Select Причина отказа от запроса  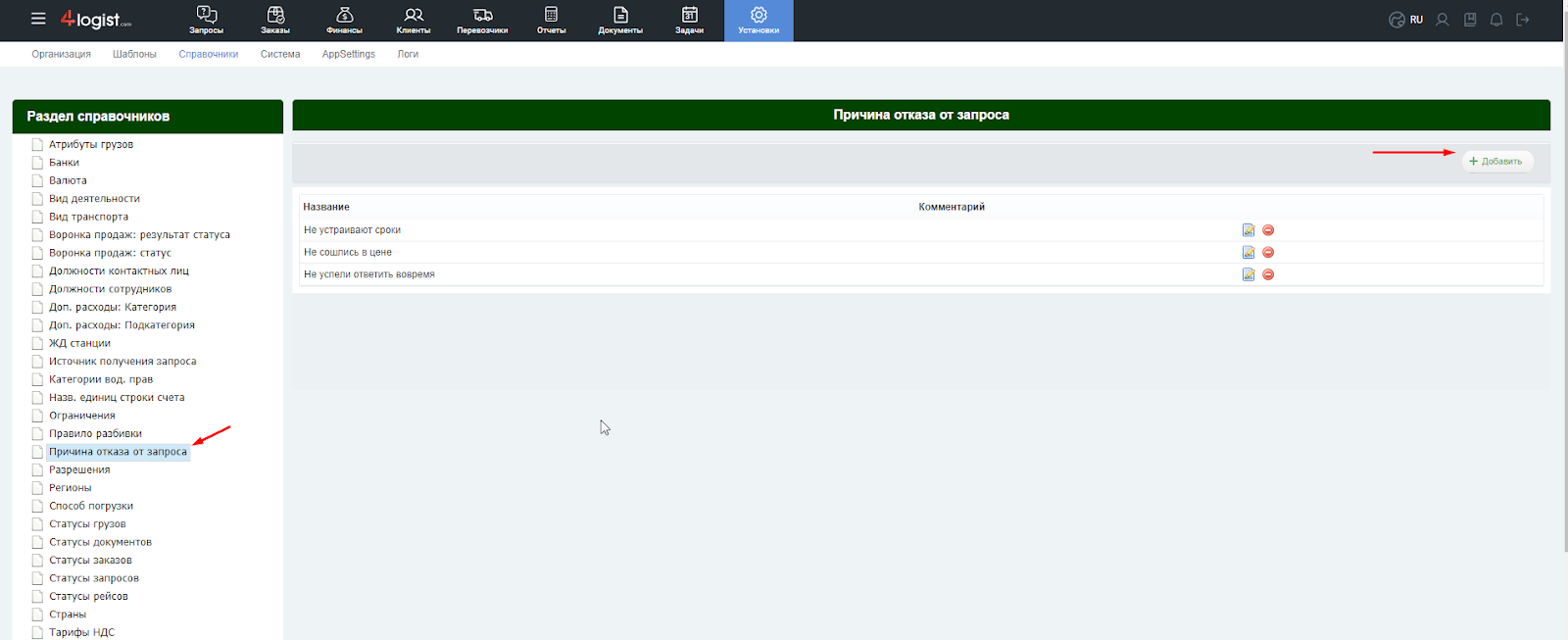click(118, 452)
